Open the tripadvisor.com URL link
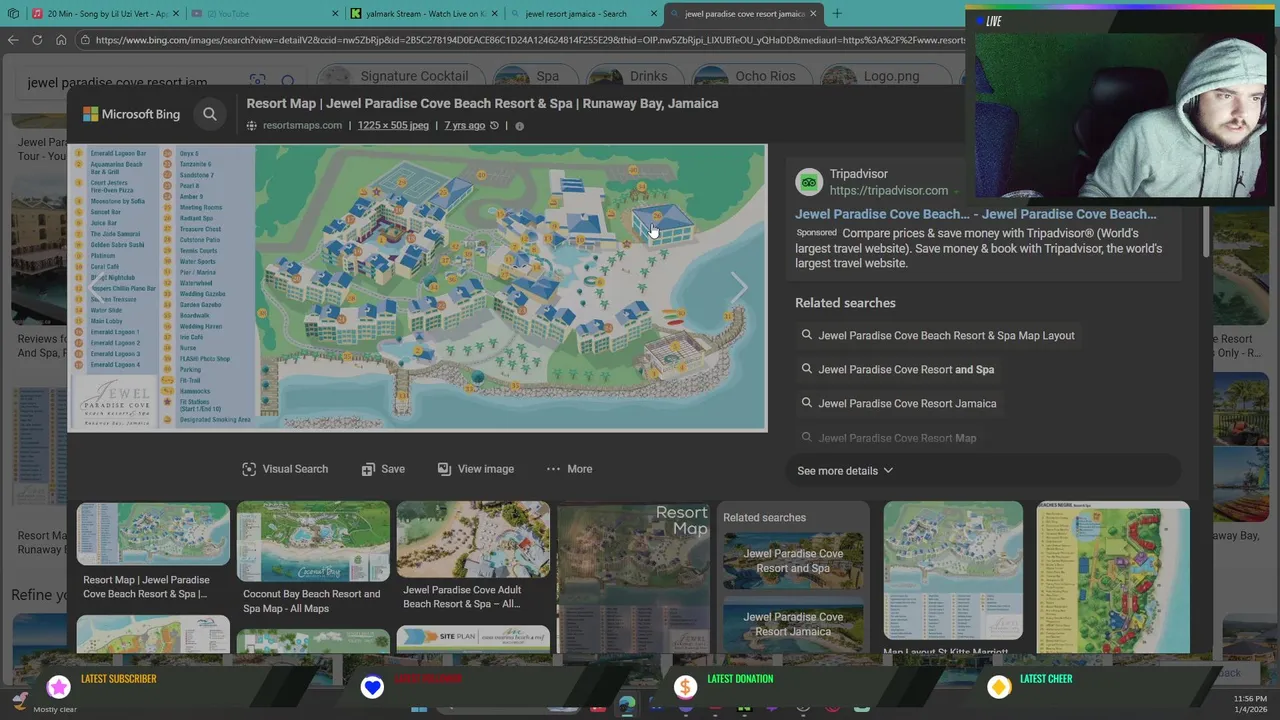This screenshot has width=1280, height=720. tap(888, 190)
